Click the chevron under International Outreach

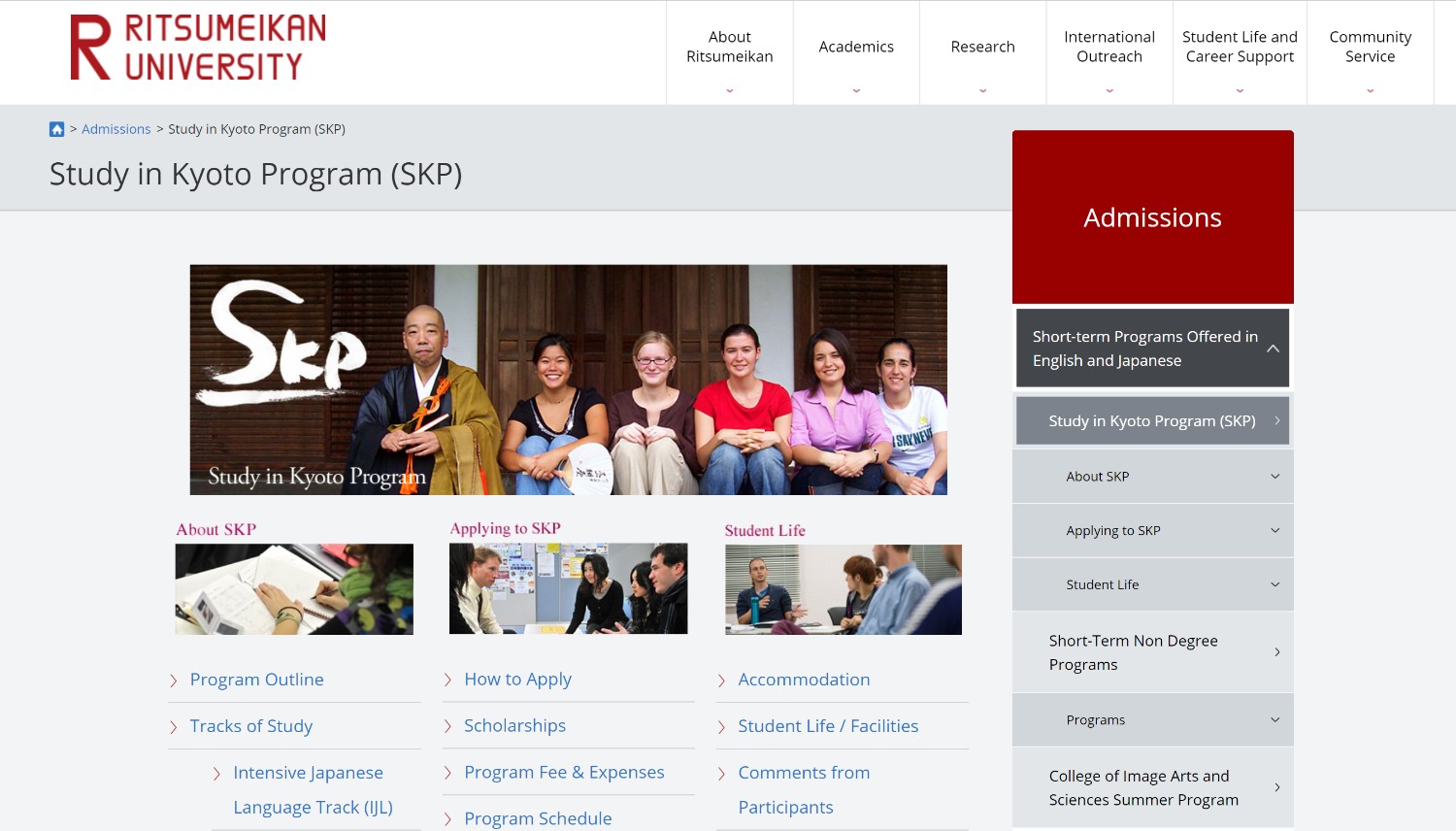[x=1109, y=90]
